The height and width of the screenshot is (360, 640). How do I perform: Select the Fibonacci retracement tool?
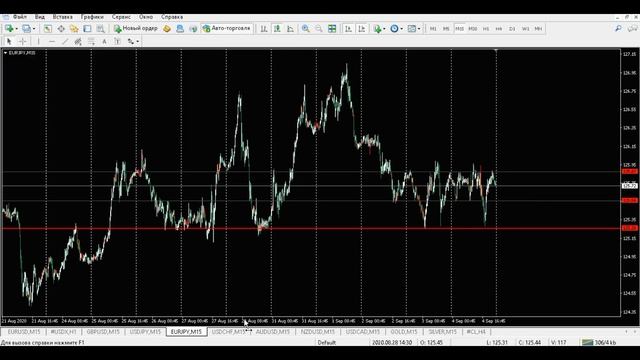click(x=91, y=41)
